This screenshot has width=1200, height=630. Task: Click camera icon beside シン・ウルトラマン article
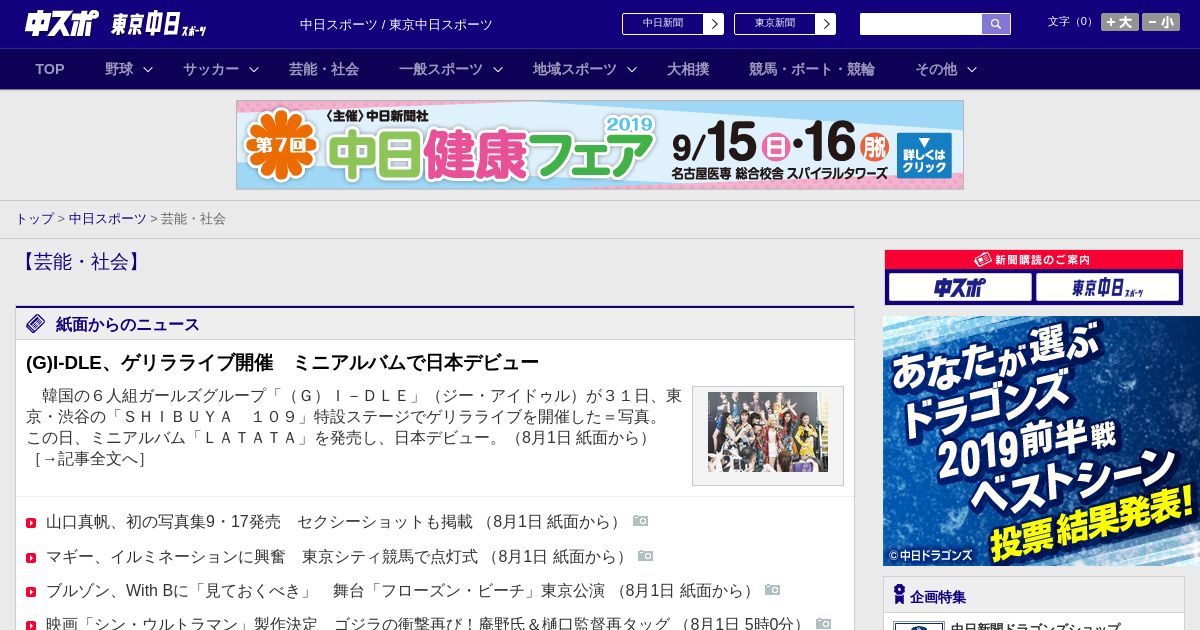click(x=824, y=624)
